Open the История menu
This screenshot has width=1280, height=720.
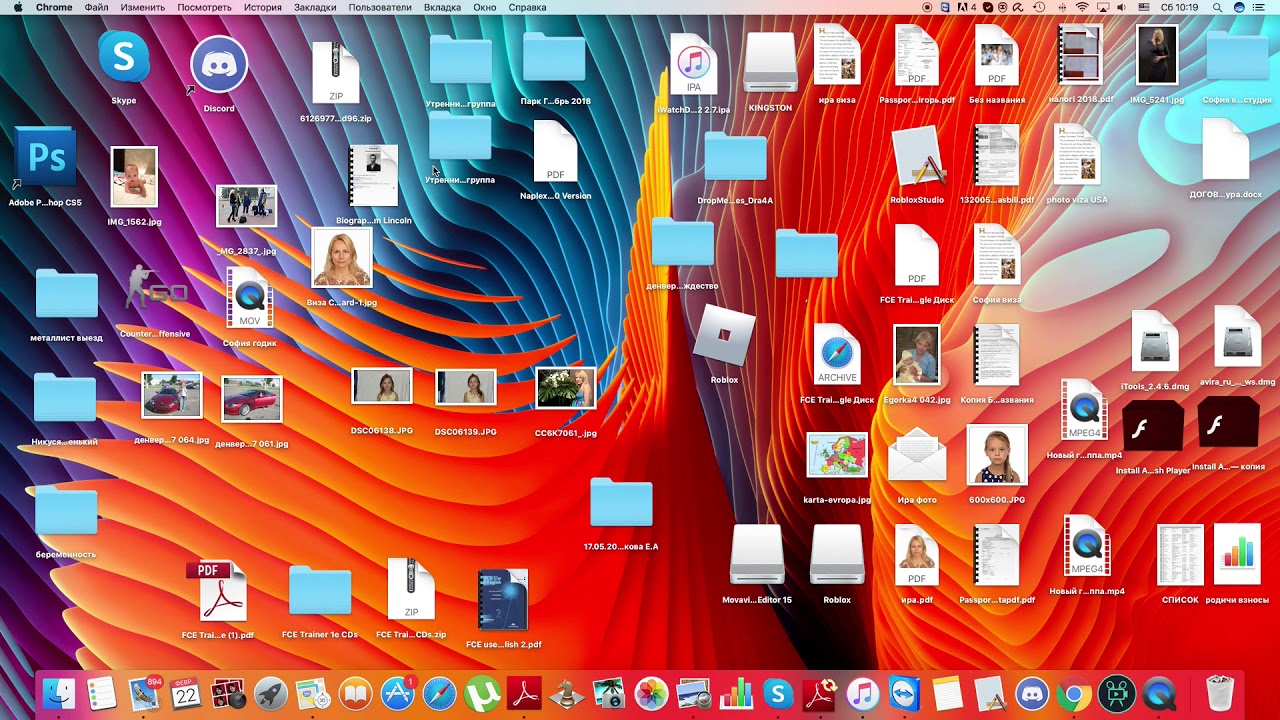point(263,7)
